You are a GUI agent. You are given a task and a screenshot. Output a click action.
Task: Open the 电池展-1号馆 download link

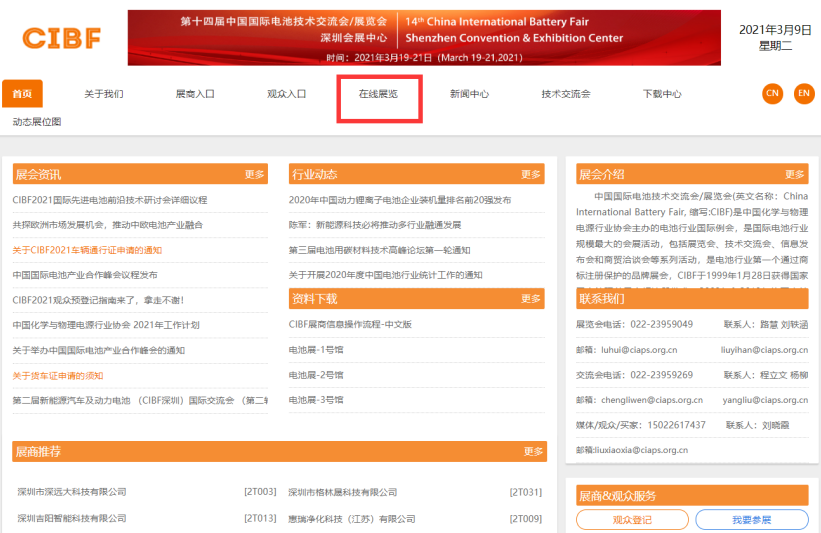pyautogui.click(x=316, y=350)
